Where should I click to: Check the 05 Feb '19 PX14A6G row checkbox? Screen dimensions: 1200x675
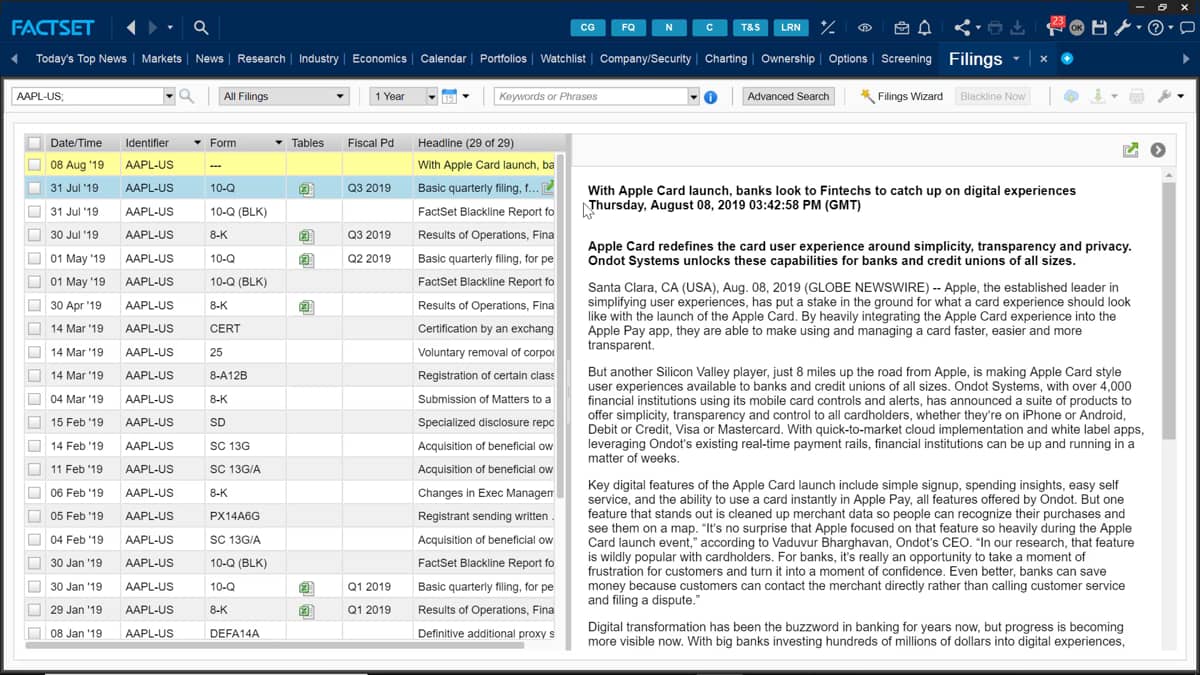(35, 516)
